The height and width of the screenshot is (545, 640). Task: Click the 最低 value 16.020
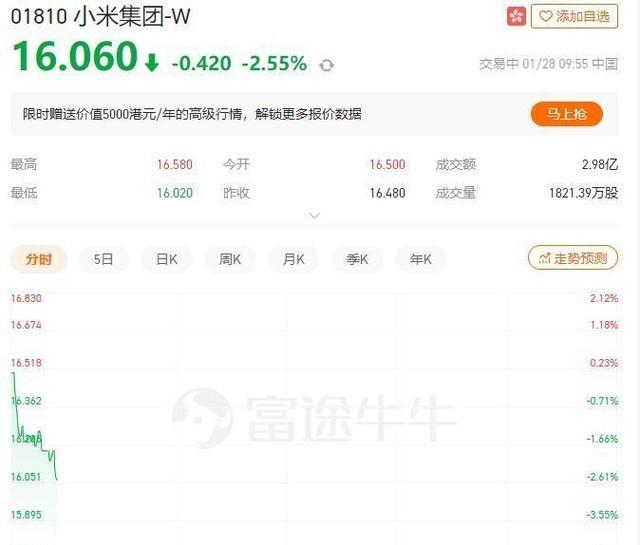coord(175,193)
